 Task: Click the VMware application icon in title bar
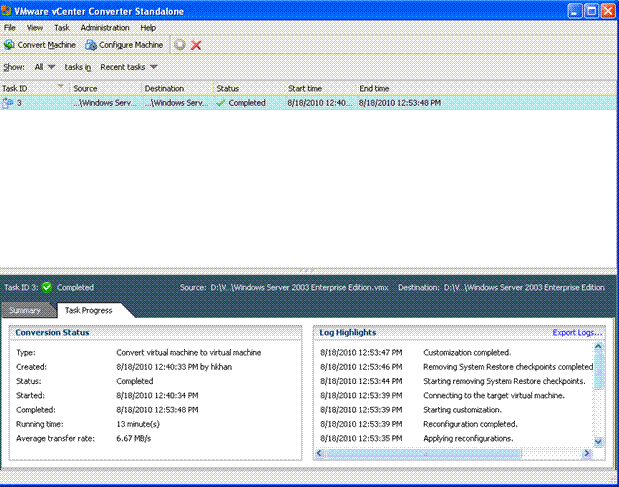point(6,11)
